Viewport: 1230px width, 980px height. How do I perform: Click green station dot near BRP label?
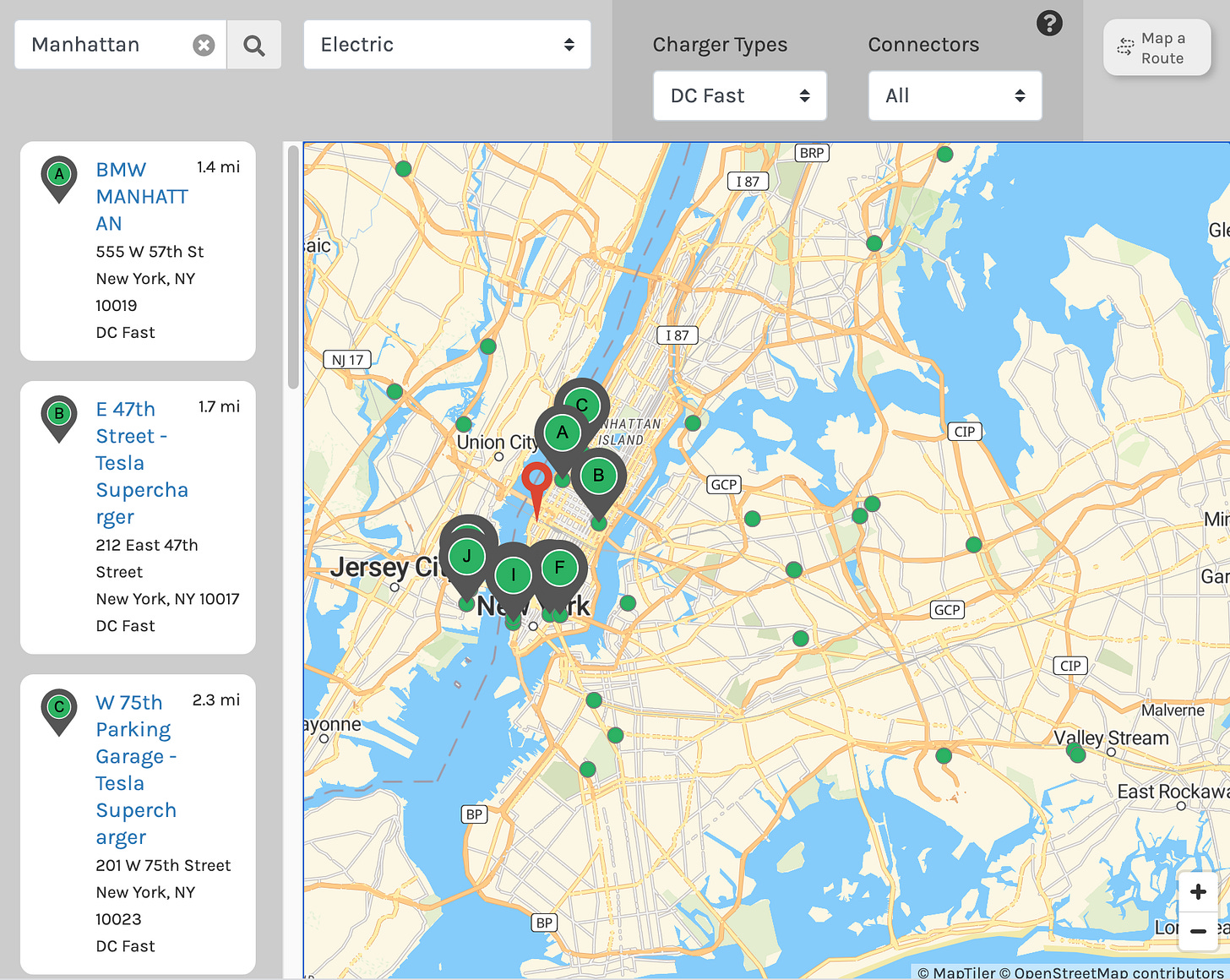pyautogui.click(x=945, y=154)
